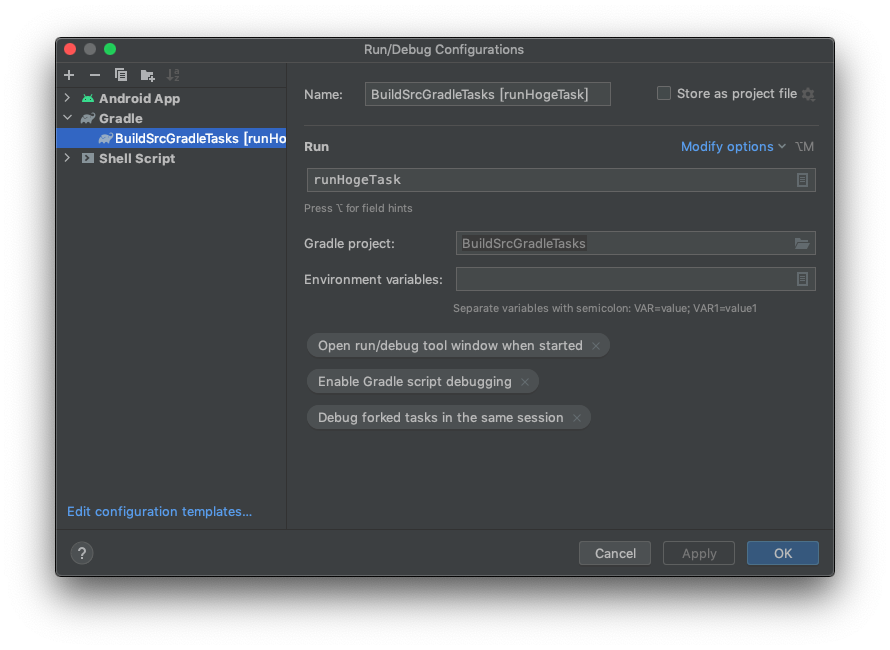This screenshot has height=650, width=890.
Task: Sort configurations alphabetically with the sort icon
Action: pos(173,75)
